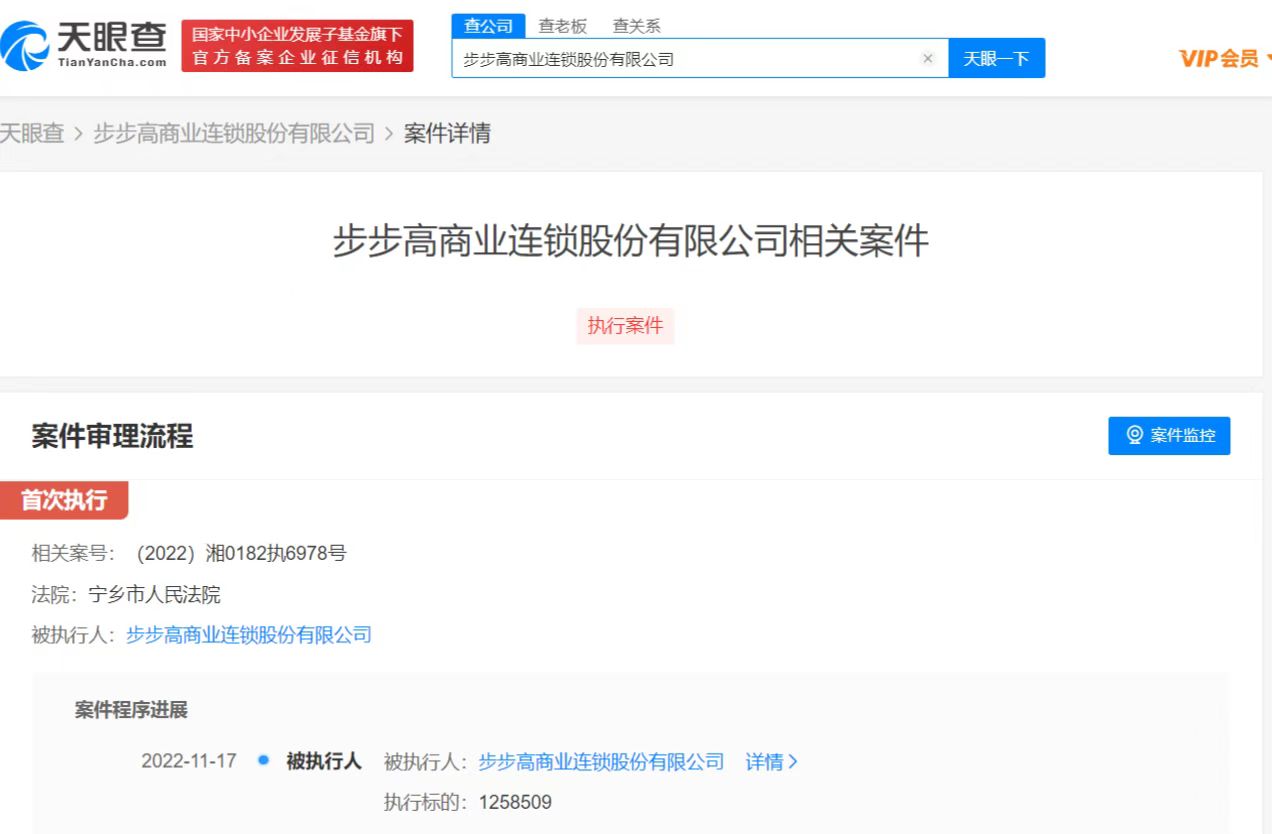Select the 查公司 search tab
The height and width of the screenshot is (834, 1272).
488,26
